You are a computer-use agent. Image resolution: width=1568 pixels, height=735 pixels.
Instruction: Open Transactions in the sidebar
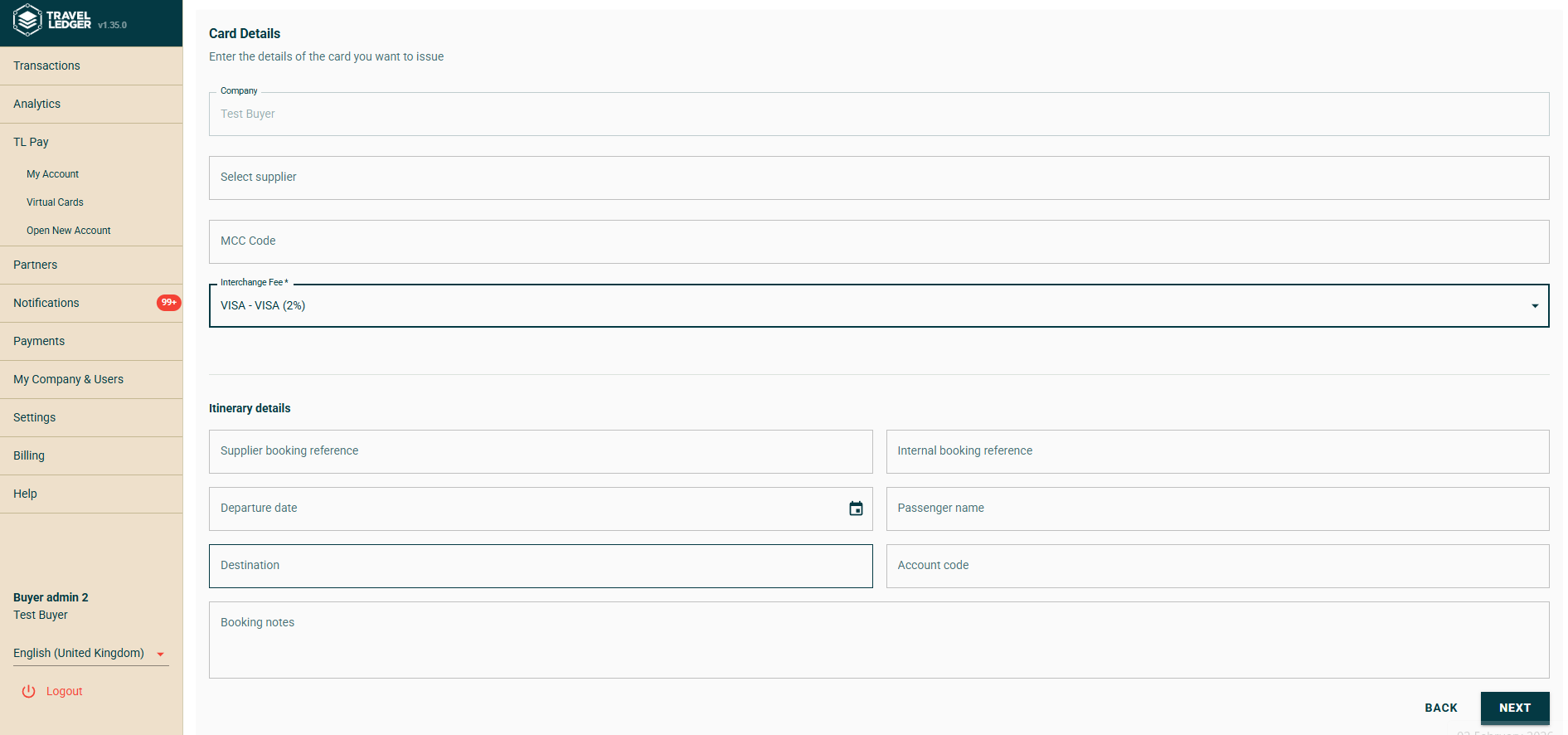tap(47, 66)
